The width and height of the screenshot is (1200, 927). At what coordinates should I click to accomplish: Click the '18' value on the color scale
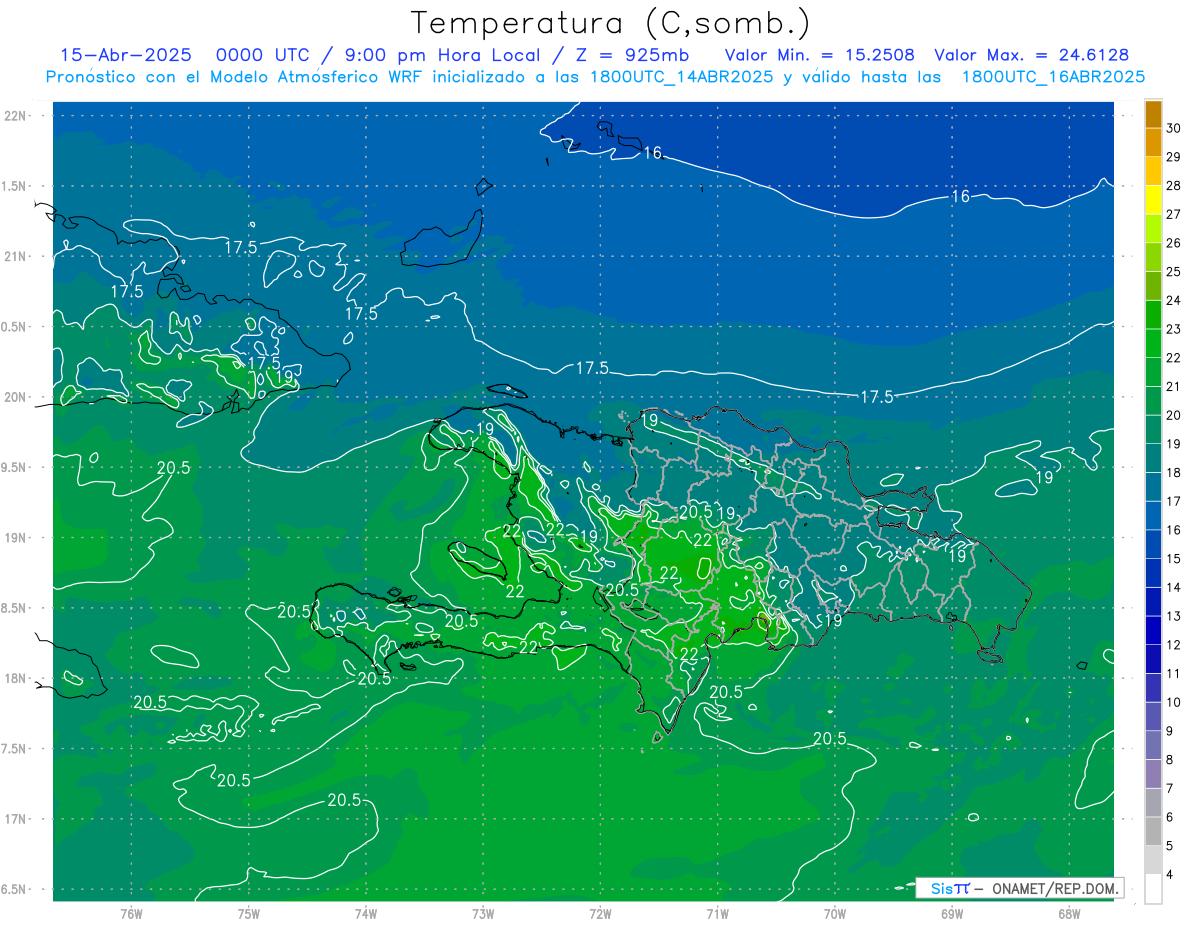(x=1174, y=472)
